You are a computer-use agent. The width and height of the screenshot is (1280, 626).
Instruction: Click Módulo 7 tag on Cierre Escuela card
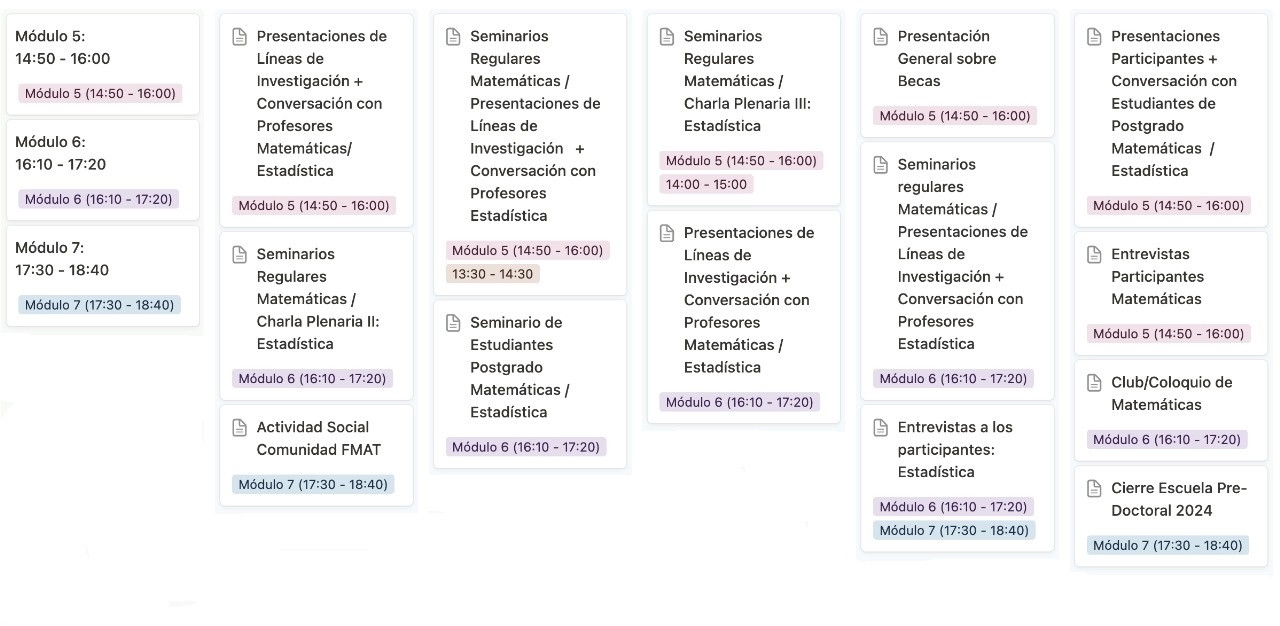(x=1168, y=545)
